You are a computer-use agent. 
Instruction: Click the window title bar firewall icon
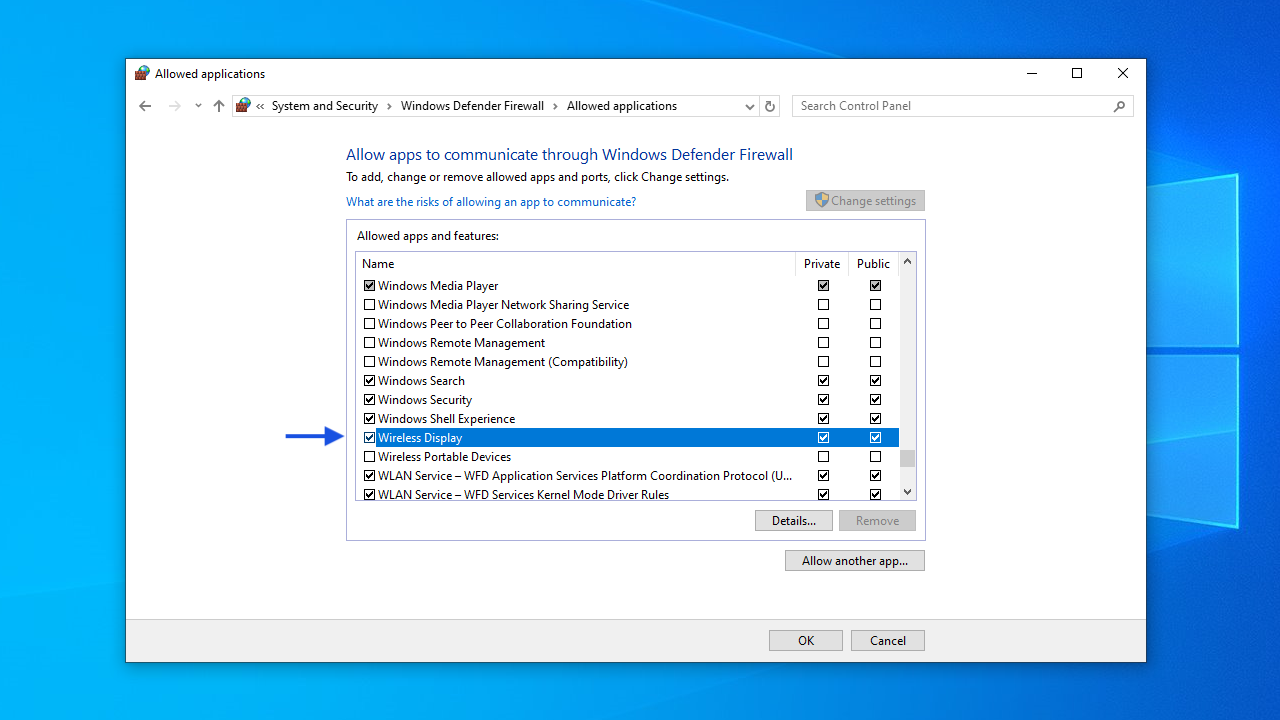(142, 73)
